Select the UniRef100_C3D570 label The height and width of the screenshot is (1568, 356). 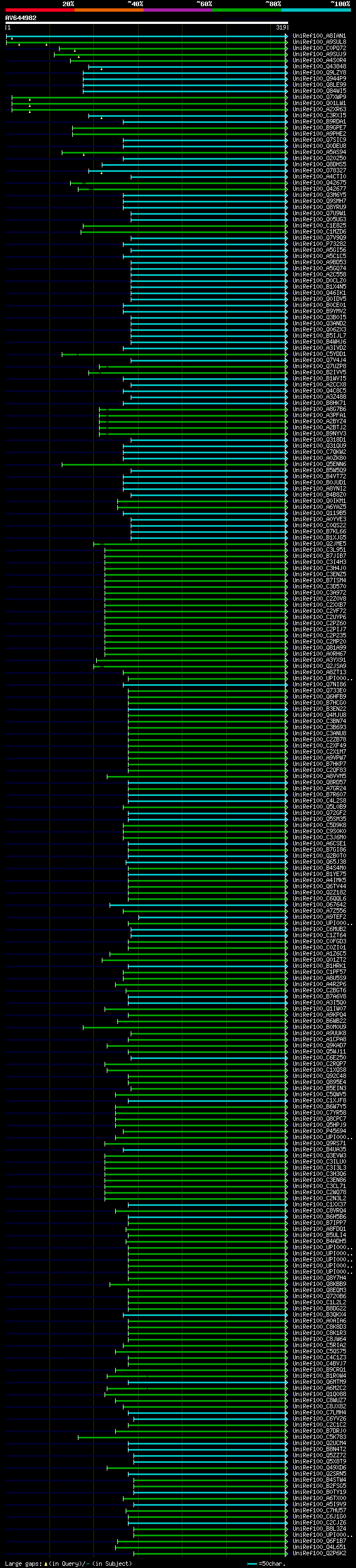click(319, 587)
